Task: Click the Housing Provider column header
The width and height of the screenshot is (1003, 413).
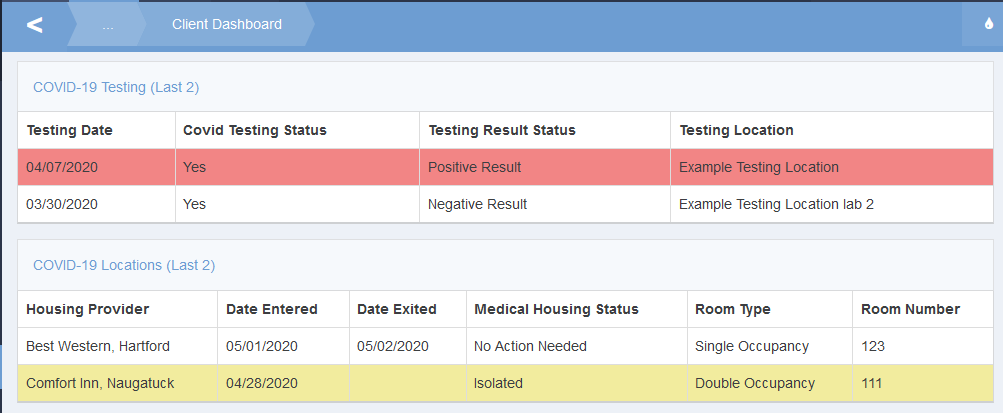Action: pos(88,309)
